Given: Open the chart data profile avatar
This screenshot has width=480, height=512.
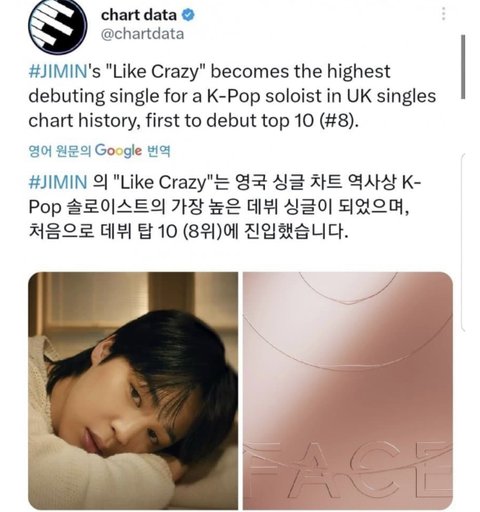Looking at the screenshot, I should 58,26.
